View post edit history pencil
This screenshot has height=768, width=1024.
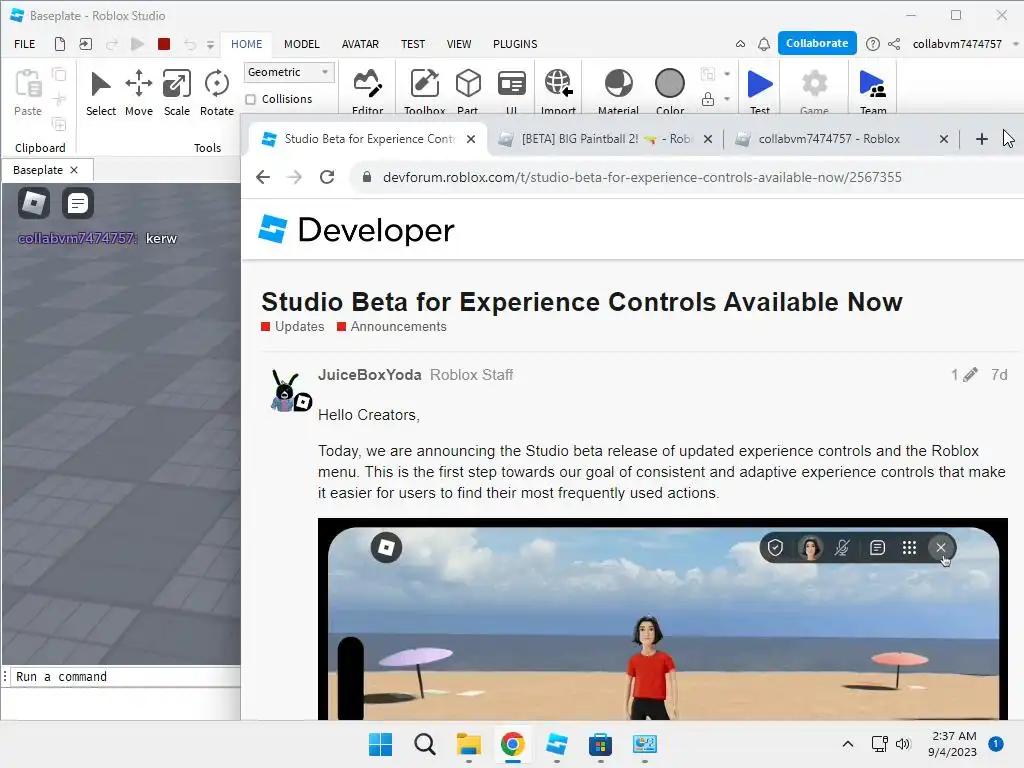(x=964, y=375)
